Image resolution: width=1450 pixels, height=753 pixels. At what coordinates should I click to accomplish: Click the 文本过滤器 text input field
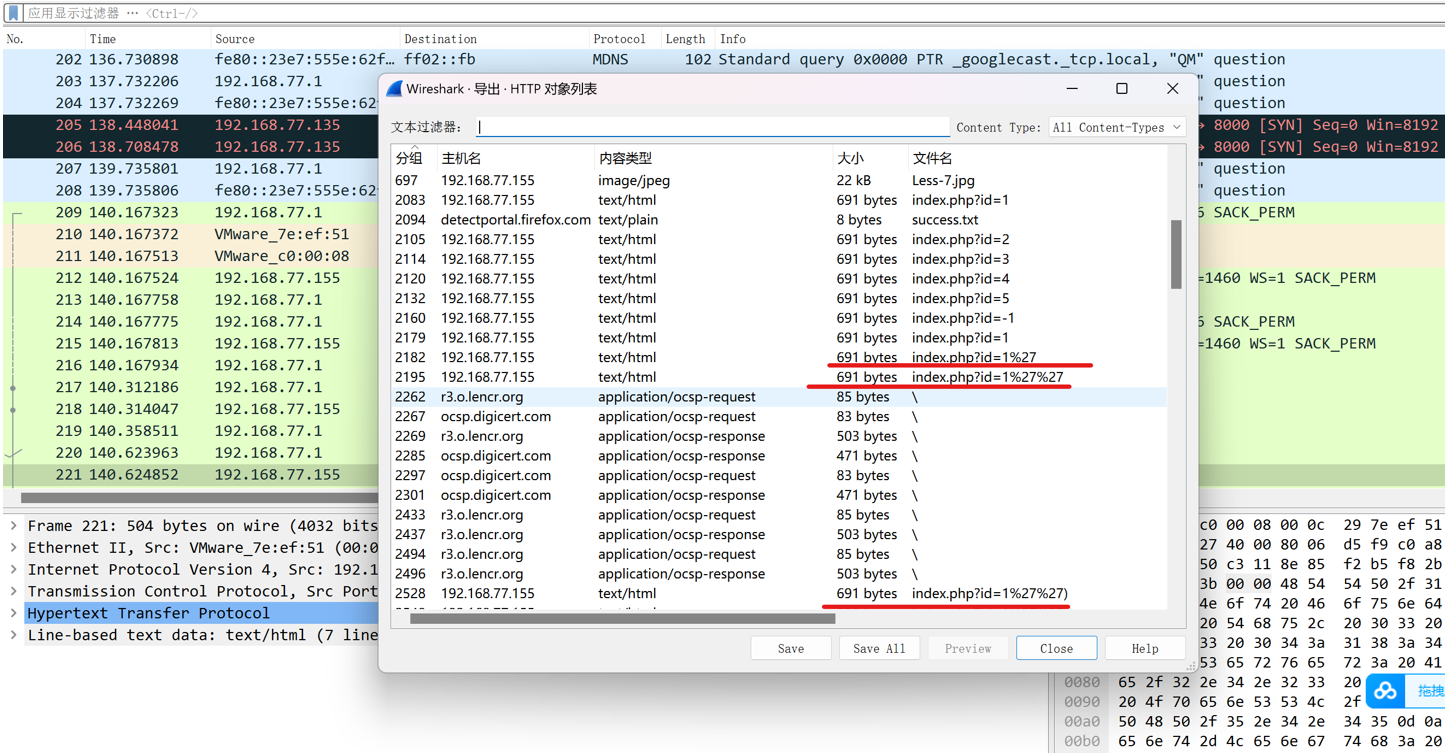712,127
